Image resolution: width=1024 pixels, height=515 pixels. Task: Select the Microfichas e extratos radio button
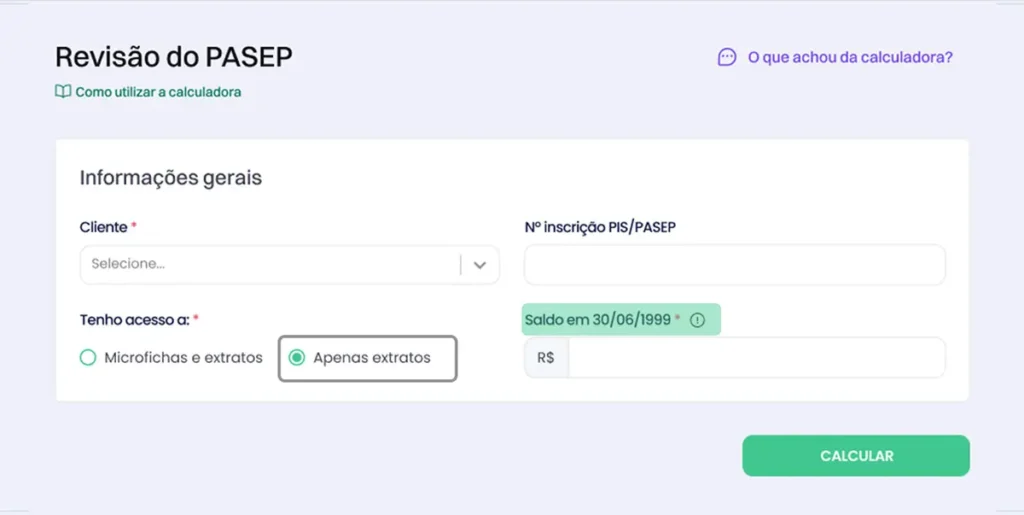(88, 357)
